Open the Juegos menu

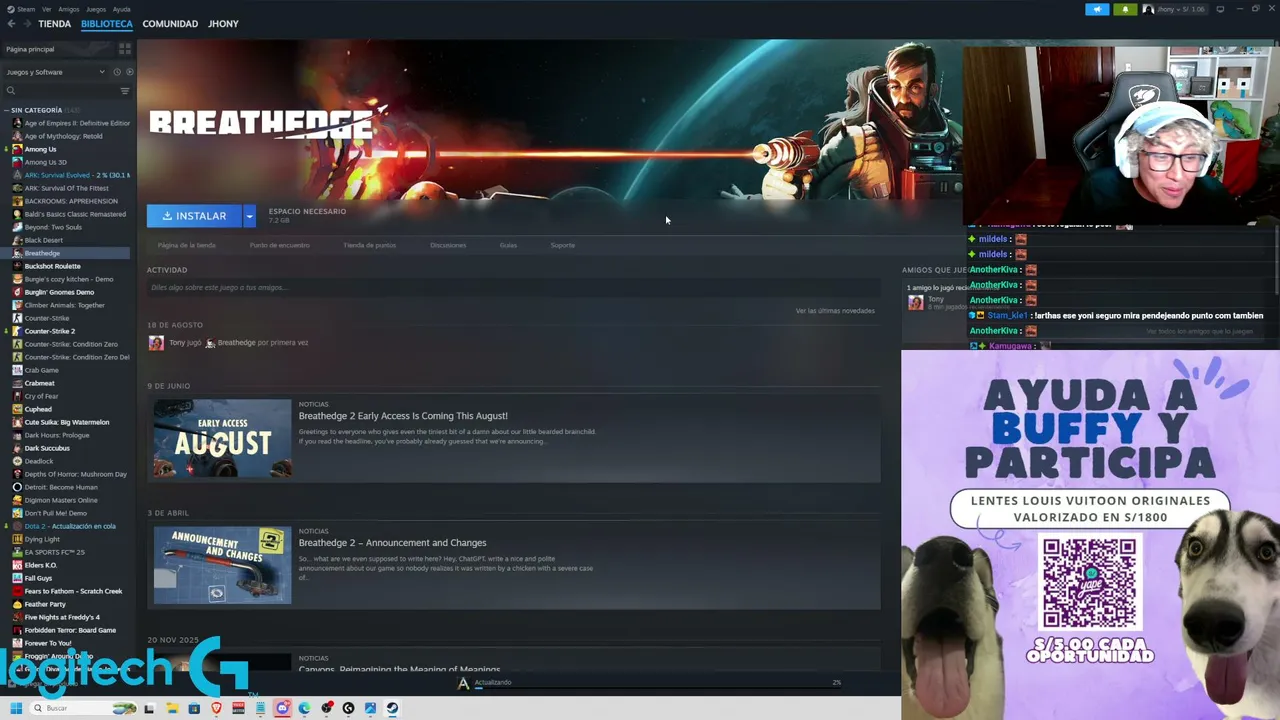96,9
